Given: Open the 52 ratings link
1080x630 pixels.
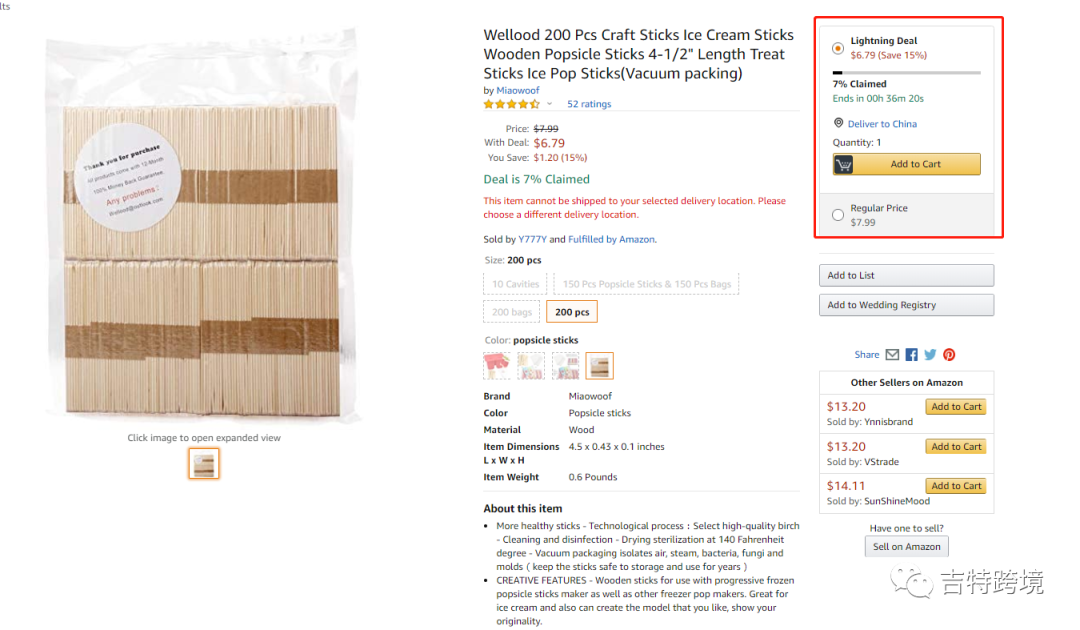Looking at the screenshot, I should (589, 104).
